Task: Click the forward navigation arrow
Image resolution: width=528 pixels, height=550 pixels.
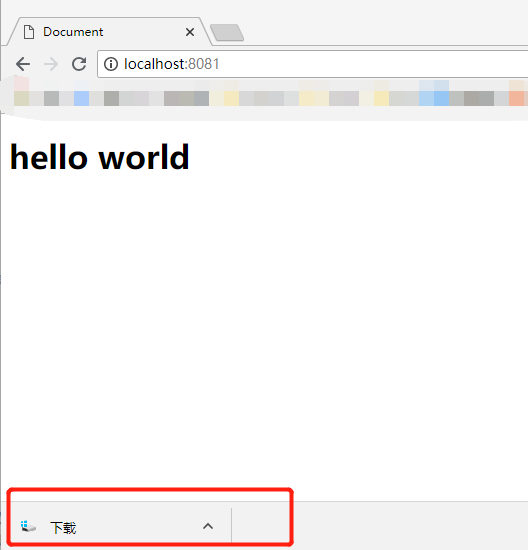Action: click(x=51, y=64)
